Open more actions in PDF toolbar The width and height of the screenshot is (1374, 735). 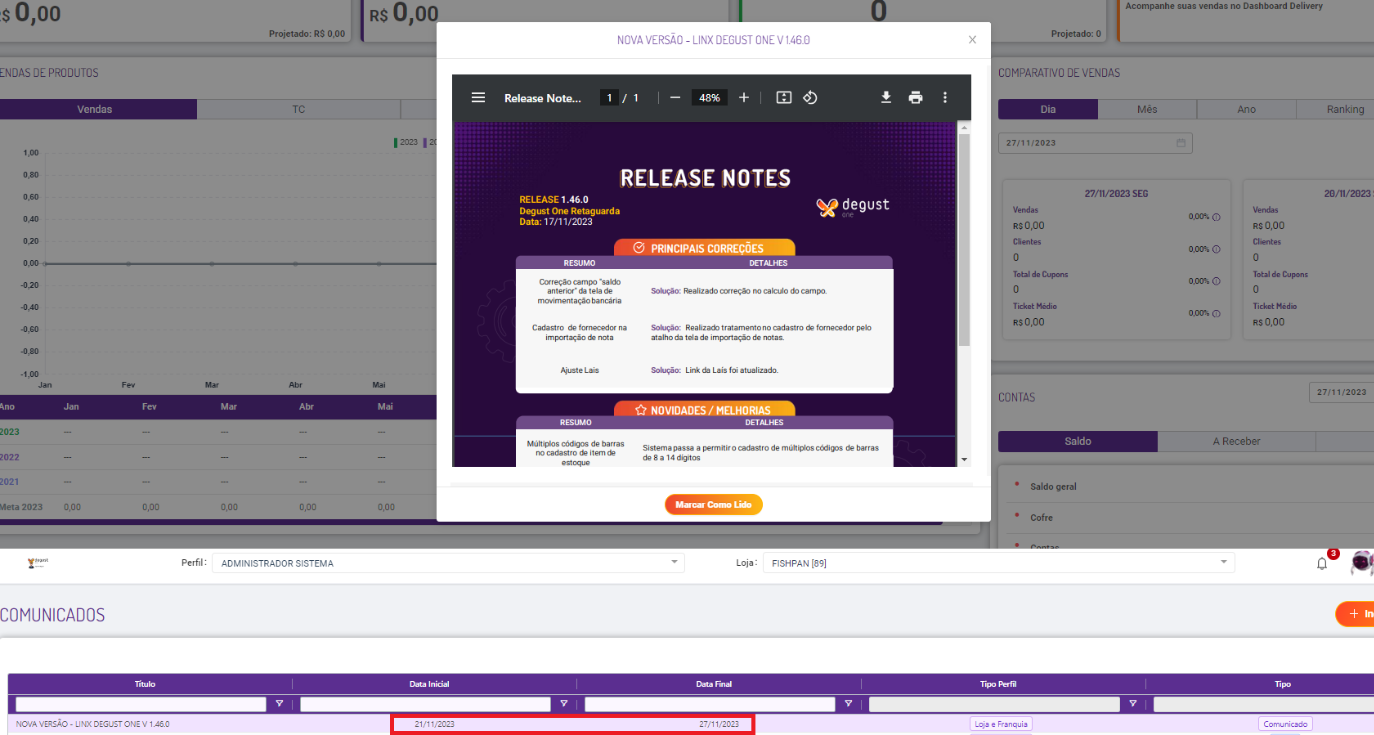(945, 98)
